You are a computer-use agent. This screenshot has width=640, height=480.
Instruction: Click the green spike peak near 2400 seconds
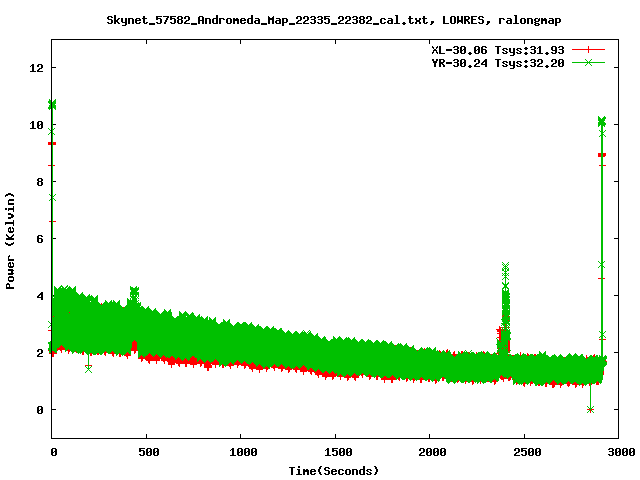(505, 266)
